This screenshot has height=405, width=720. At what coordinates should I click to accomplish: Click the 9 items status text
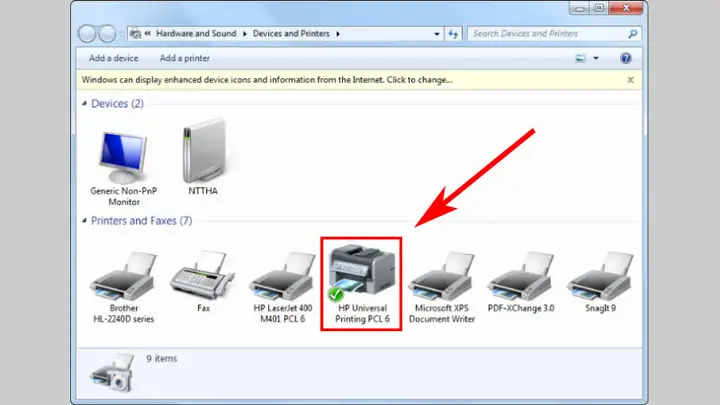[x=162, y=359]
